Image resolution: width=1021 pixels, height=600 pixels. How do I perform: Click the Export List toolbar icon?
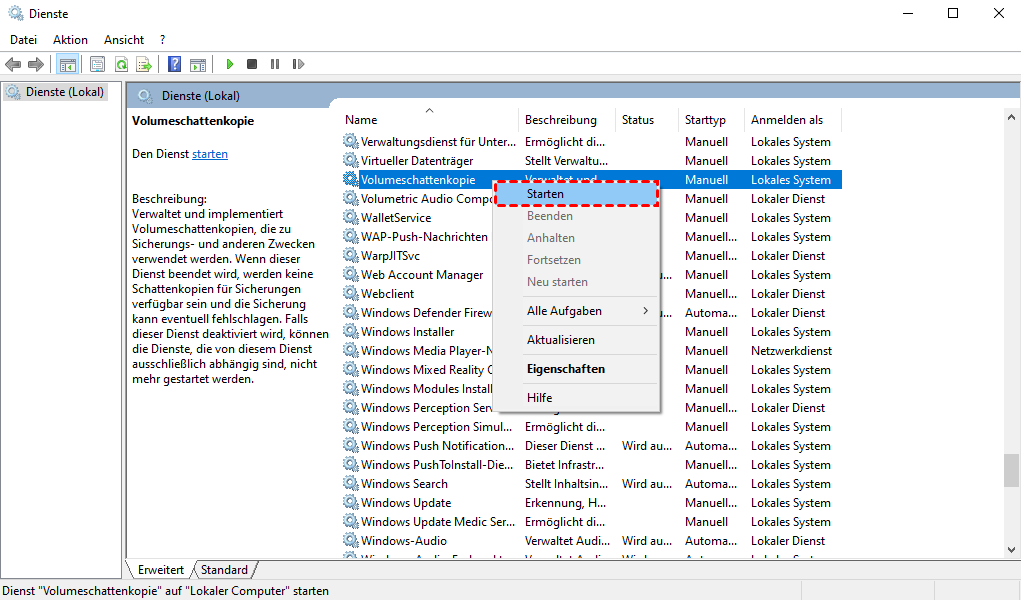tap(143, 65)
